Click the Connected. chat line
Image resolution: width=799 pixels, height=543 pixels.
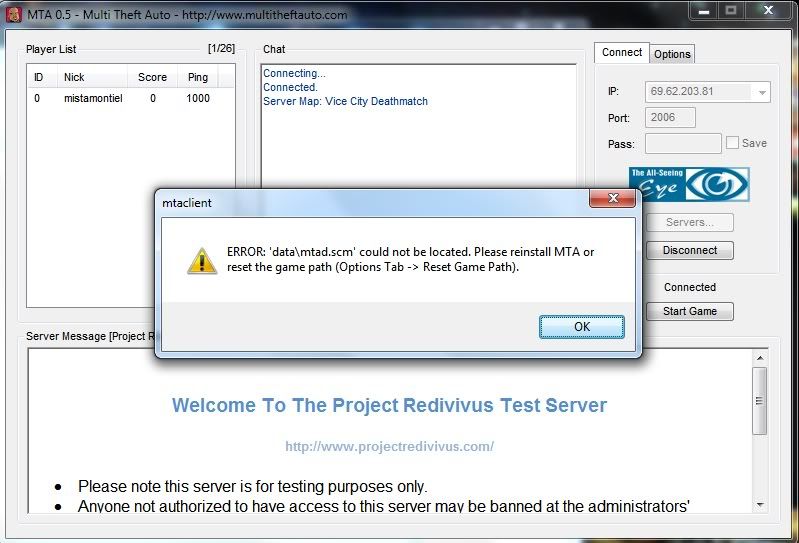(290, 87)
